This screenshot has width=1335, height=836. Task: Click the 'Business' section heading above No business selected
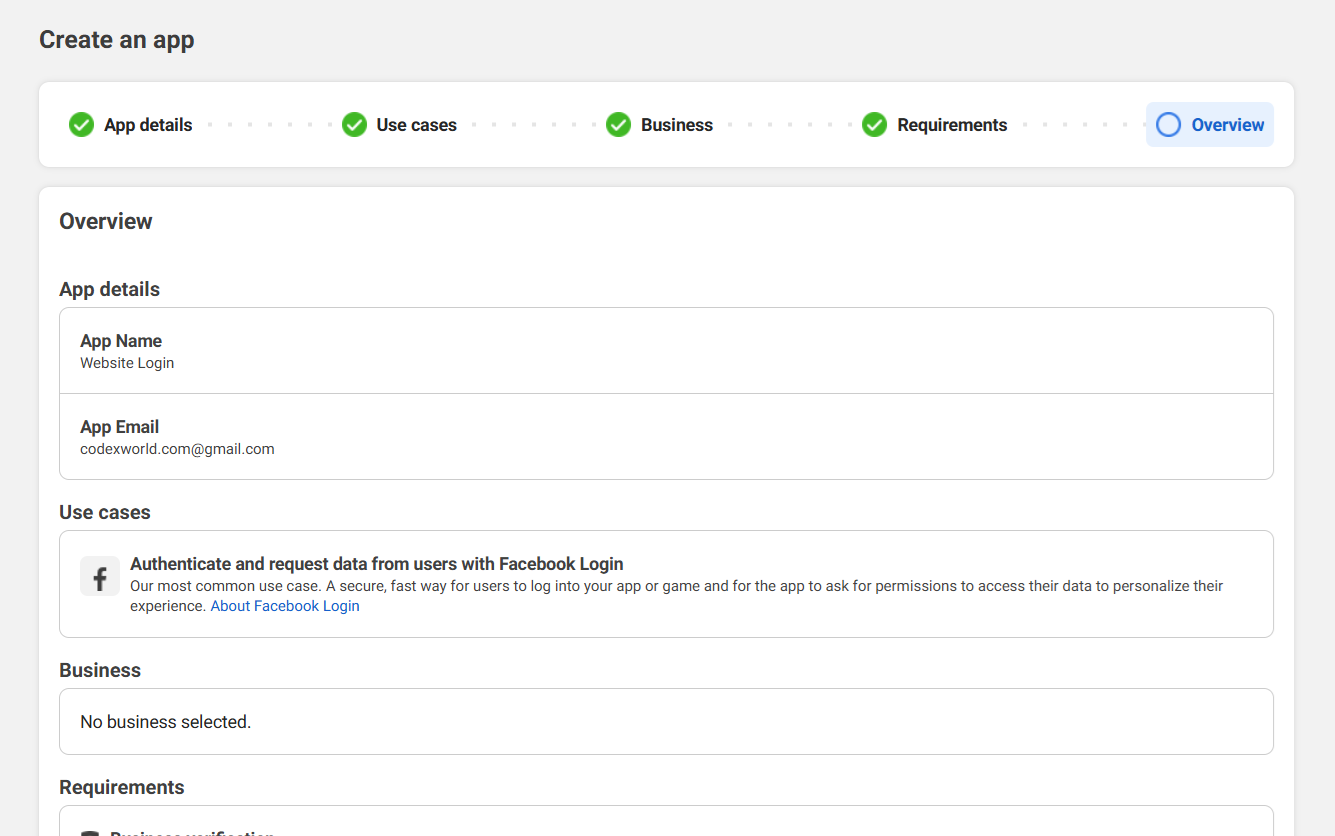tap(100, 670)
